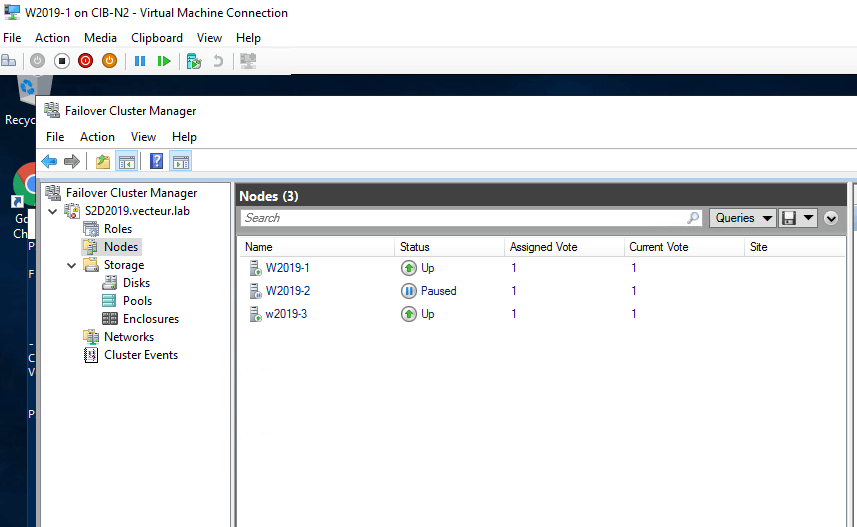Viewport: 857px width, 527px height.
Task: Click the VM Shut Down red button
Action: tap(85, 61)
